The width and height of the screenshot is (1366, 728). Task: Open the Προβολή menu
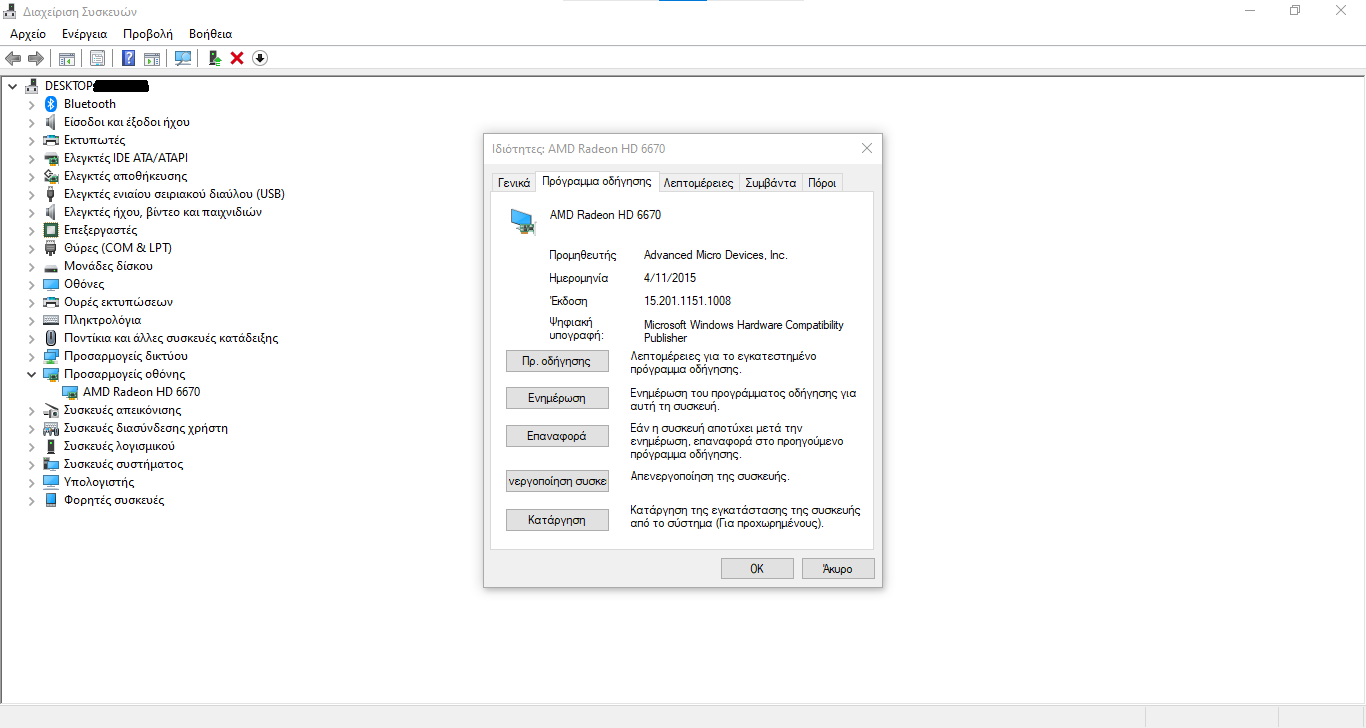click(x=148, y=34)
